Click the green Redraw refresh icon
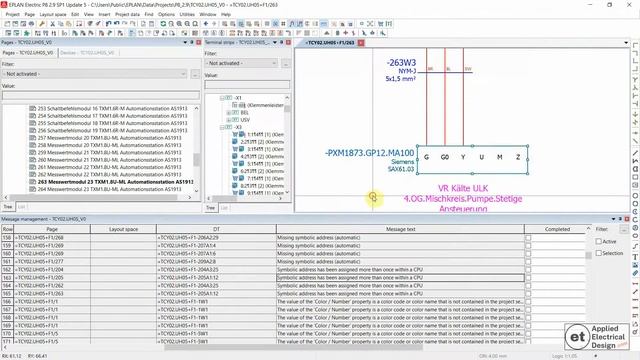The height and width of the screenshot is (360, 640). point(163,24)
